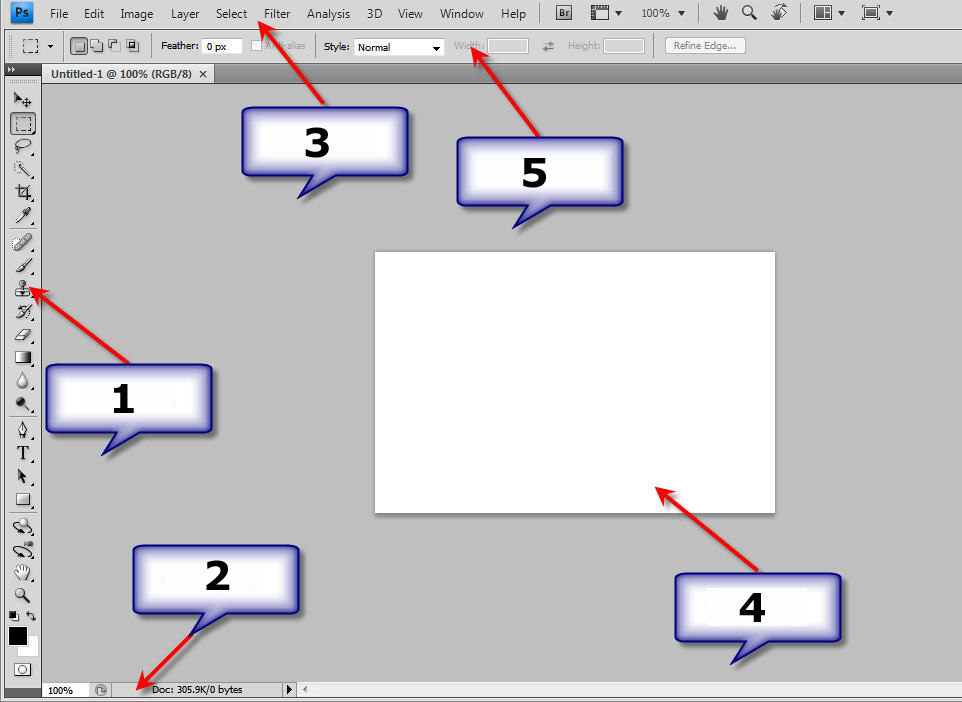Select the Move tool
The height and width of the screenshot is (702, 962).
pos(23,100)
